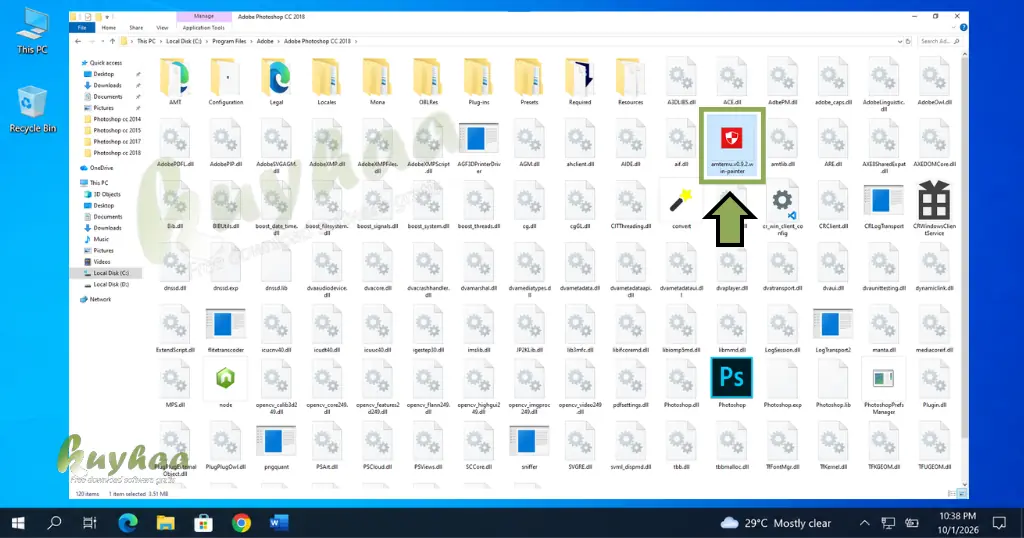Screen dimensions: 1024x538
Task: Select the PhotoshopPrefsManager icon
Action: click(884, 388)
